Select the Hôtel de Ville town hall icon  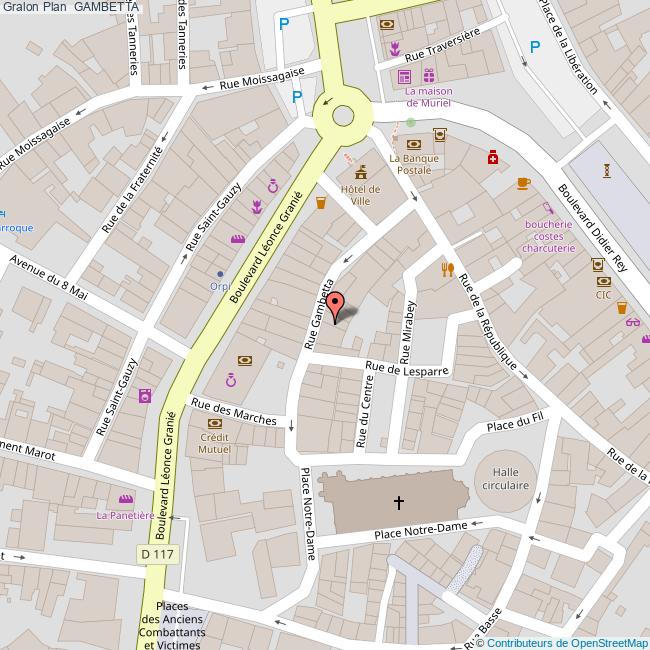pos(361,171)
